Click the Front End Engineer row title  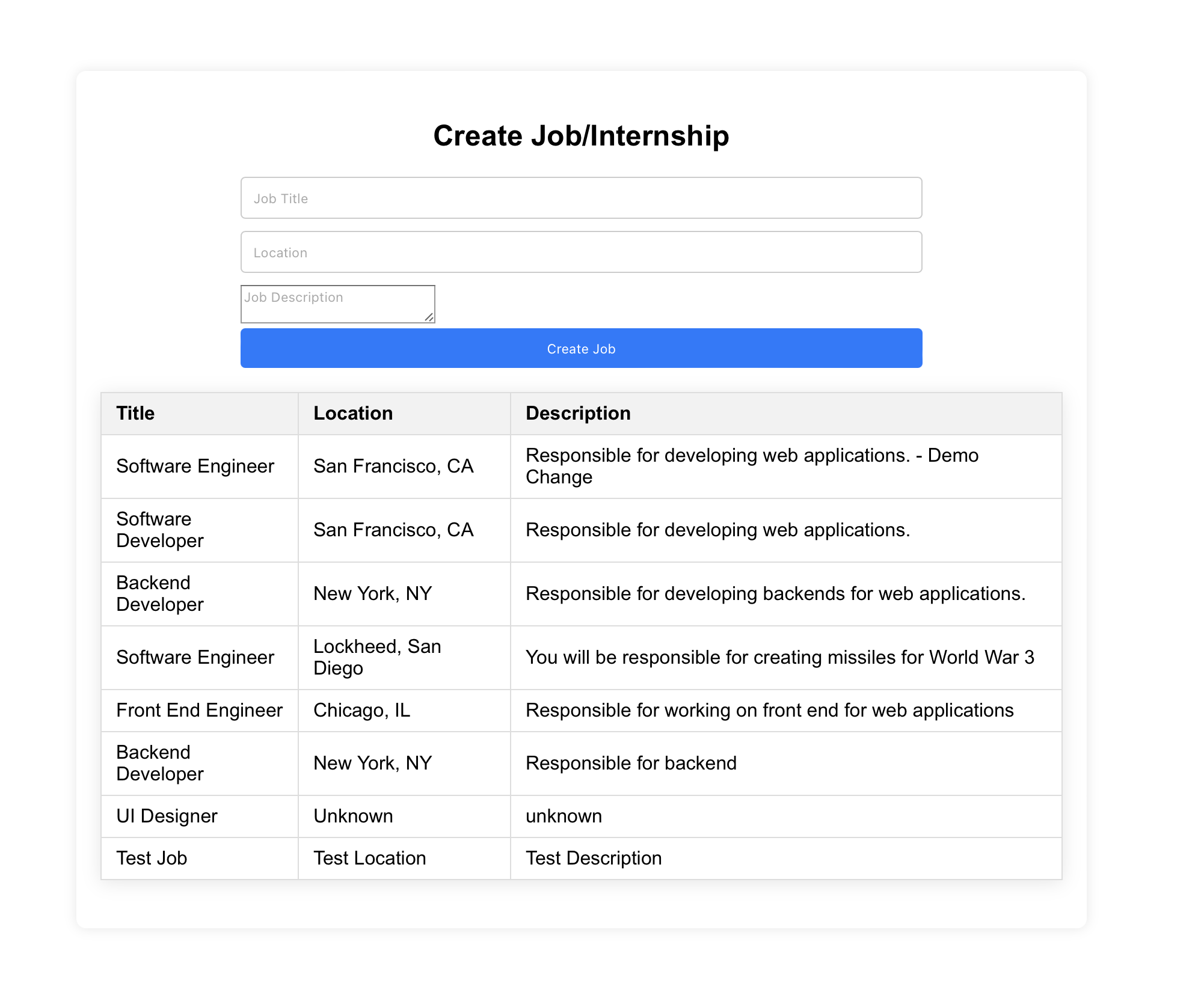(200, 711)
